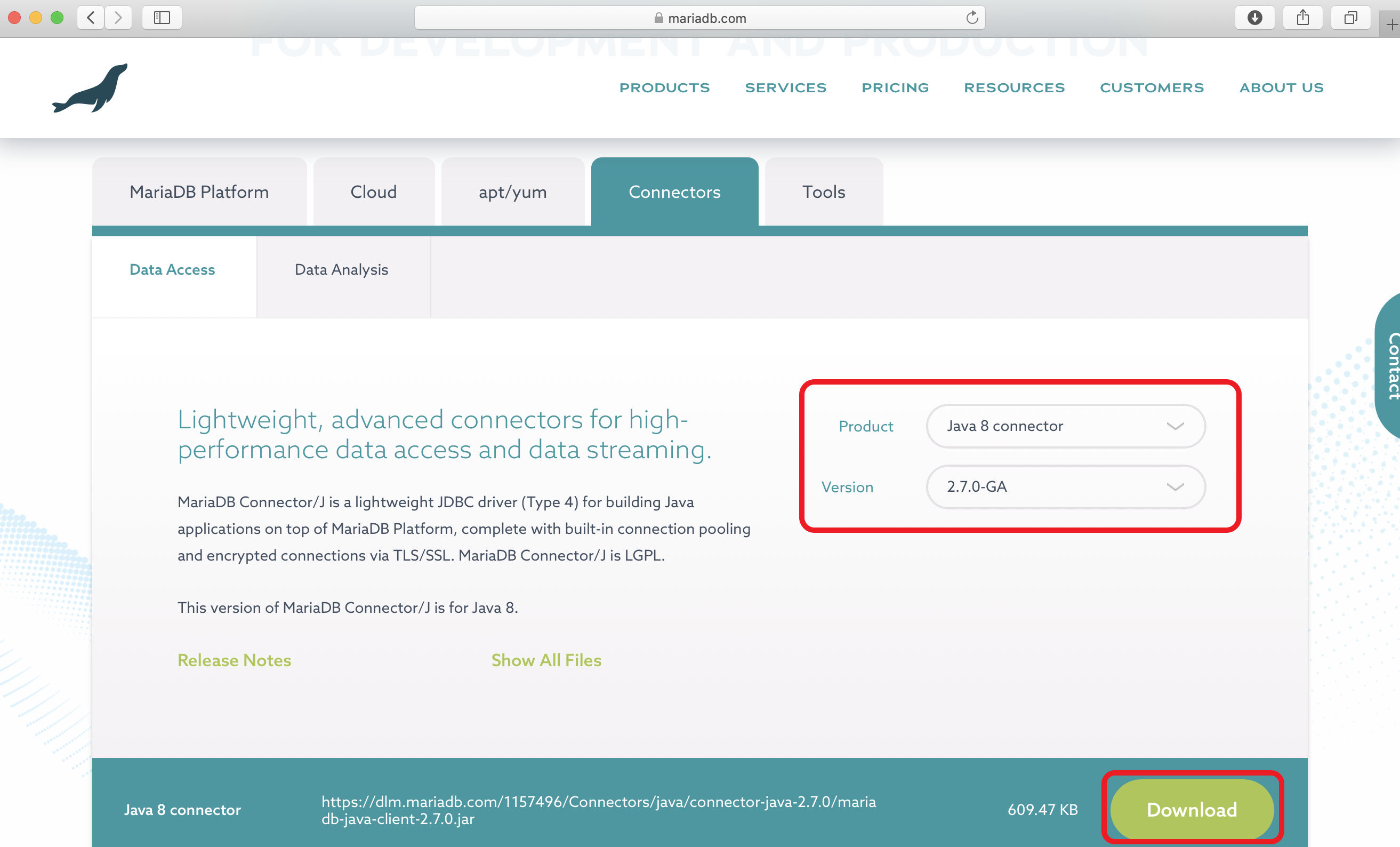
Task: Toggle the Safari sidebar button
Action: tap(162, 18)
